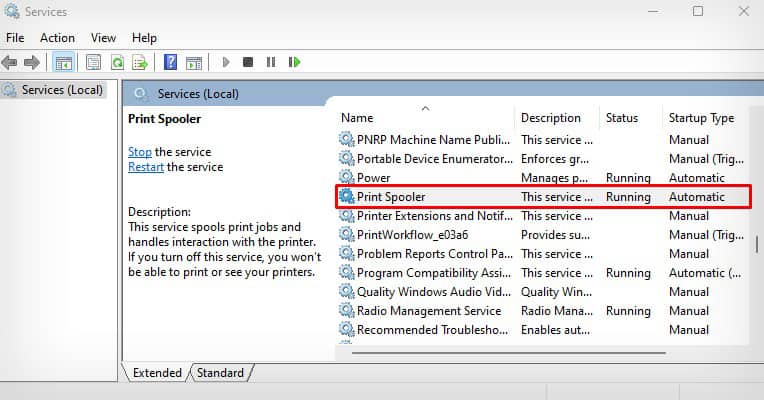The height and width of the screenshot is (400, 764).
Task: Click the Recommended Troubleshooting gear icon
Action: click(346, 329)
